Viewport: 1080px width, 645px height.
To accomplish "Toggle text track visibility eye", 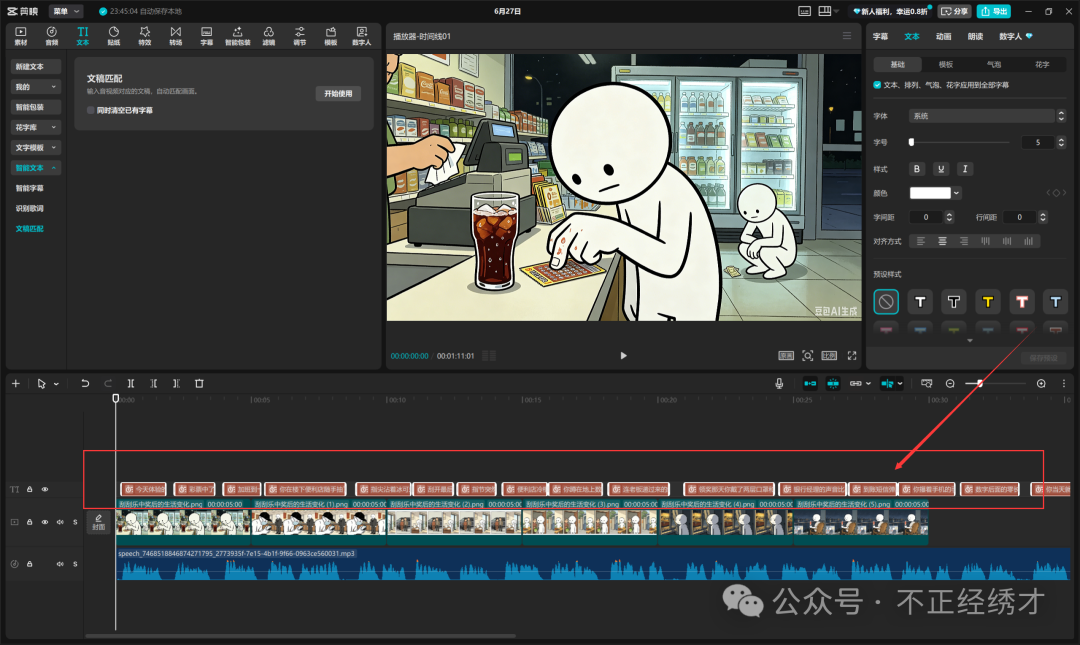I will tap(45, 489).
